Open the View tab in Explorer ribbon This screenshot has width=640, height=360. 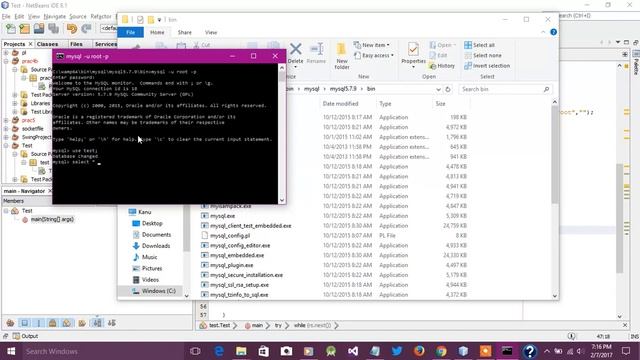pos(211,32)
